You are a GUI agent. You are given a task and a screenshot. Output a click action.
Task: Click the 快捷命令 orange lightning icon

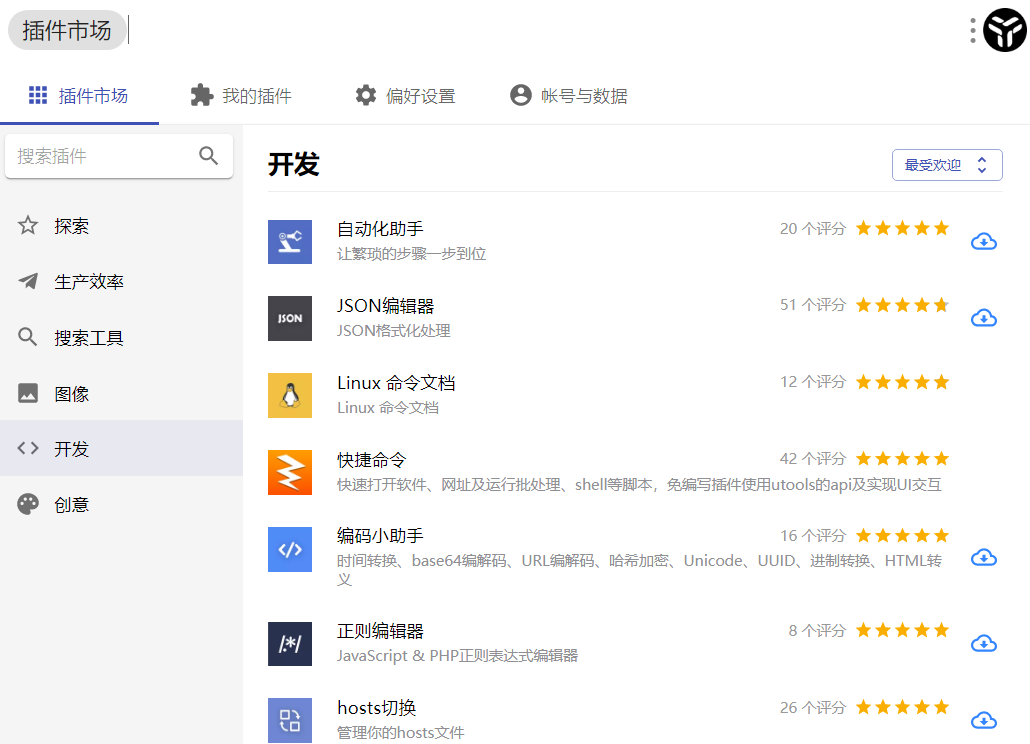coord(290,472)
